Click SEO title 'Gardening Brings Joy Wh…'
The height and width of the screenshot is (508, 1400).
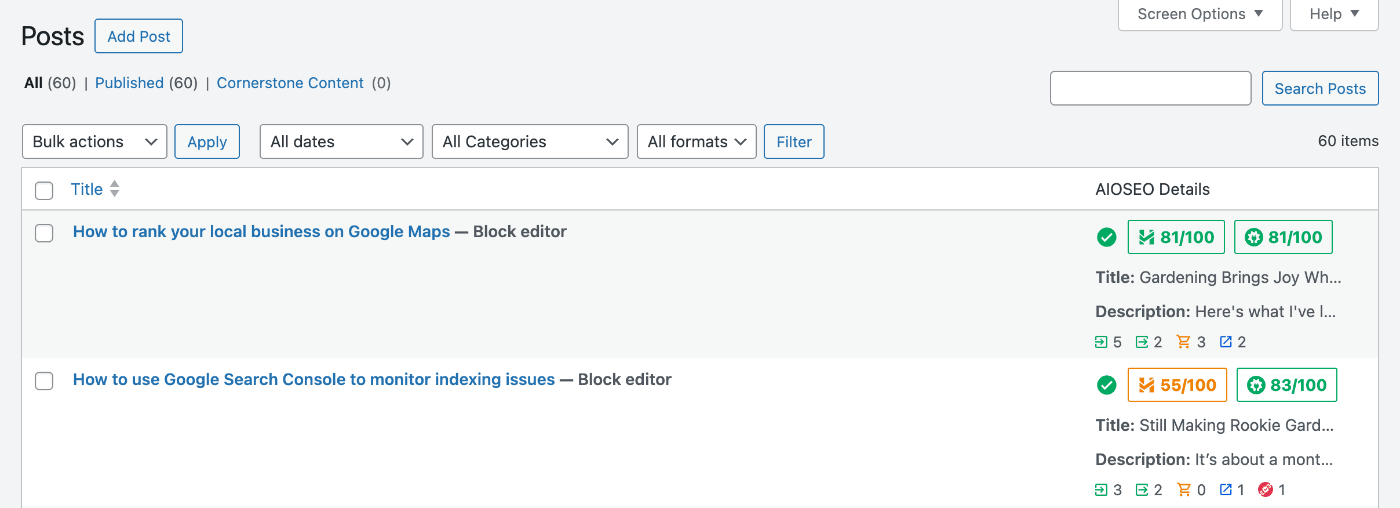tap(1241, 277)
